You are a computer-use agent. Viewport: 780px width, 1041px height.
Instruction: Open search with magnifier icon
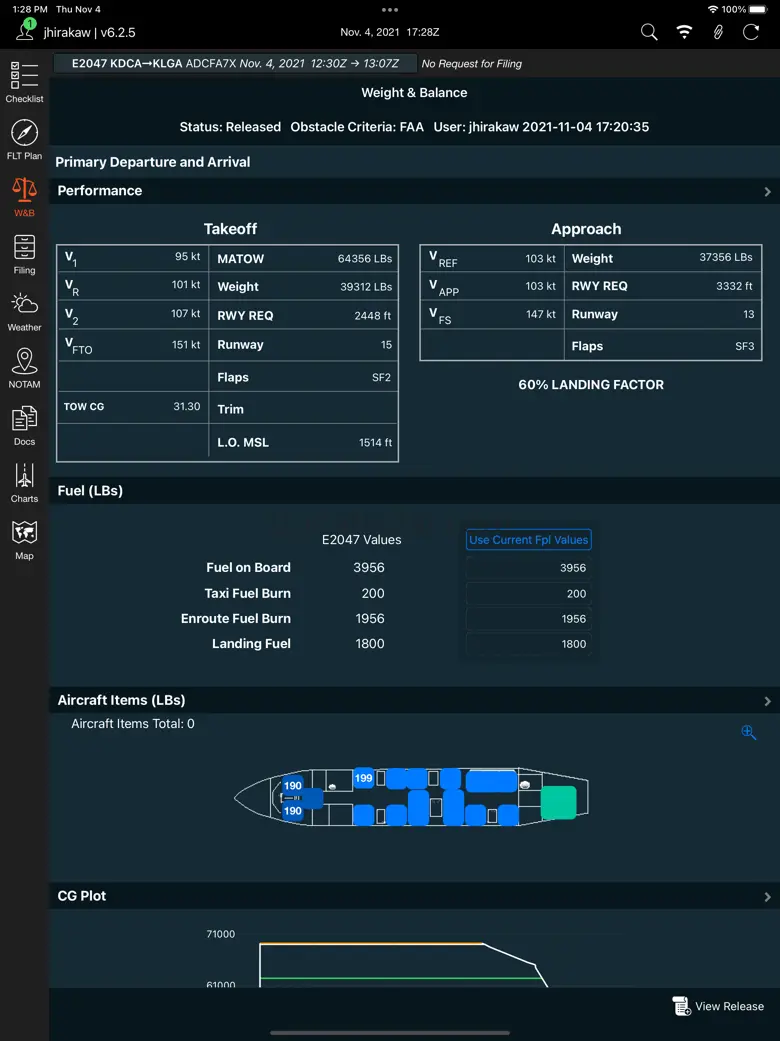(x=649, y=32)
